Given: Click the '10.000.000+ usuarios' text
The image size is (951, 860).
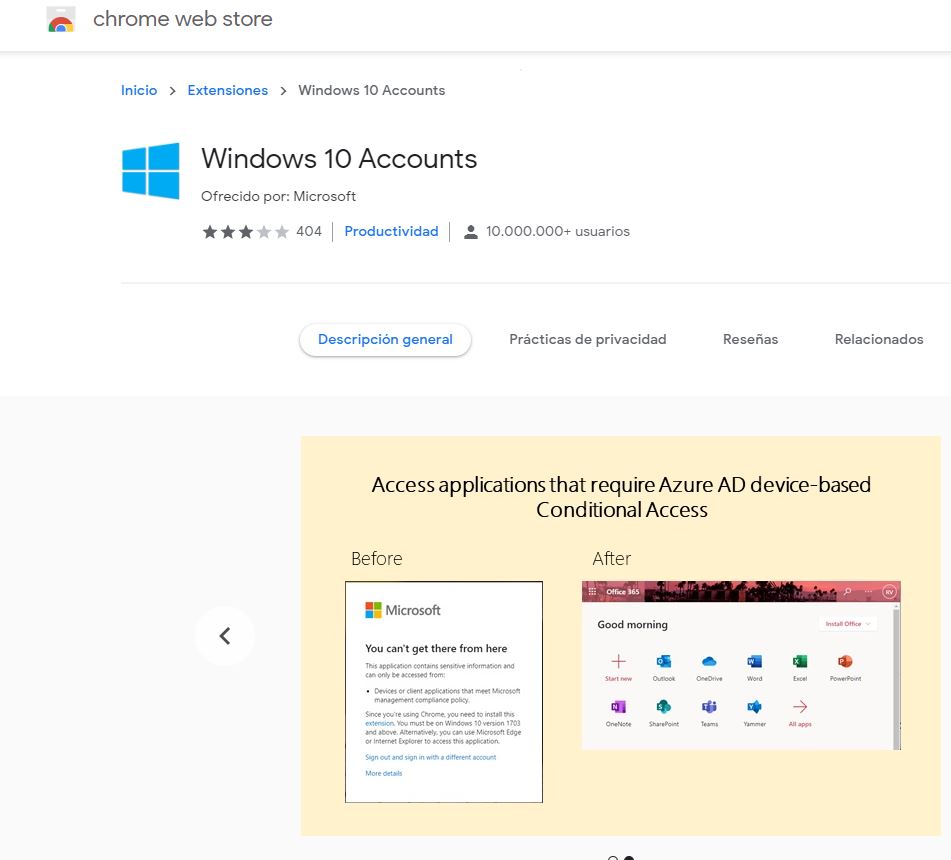Looking at the screenshot, I should click(x=558, y=232).
